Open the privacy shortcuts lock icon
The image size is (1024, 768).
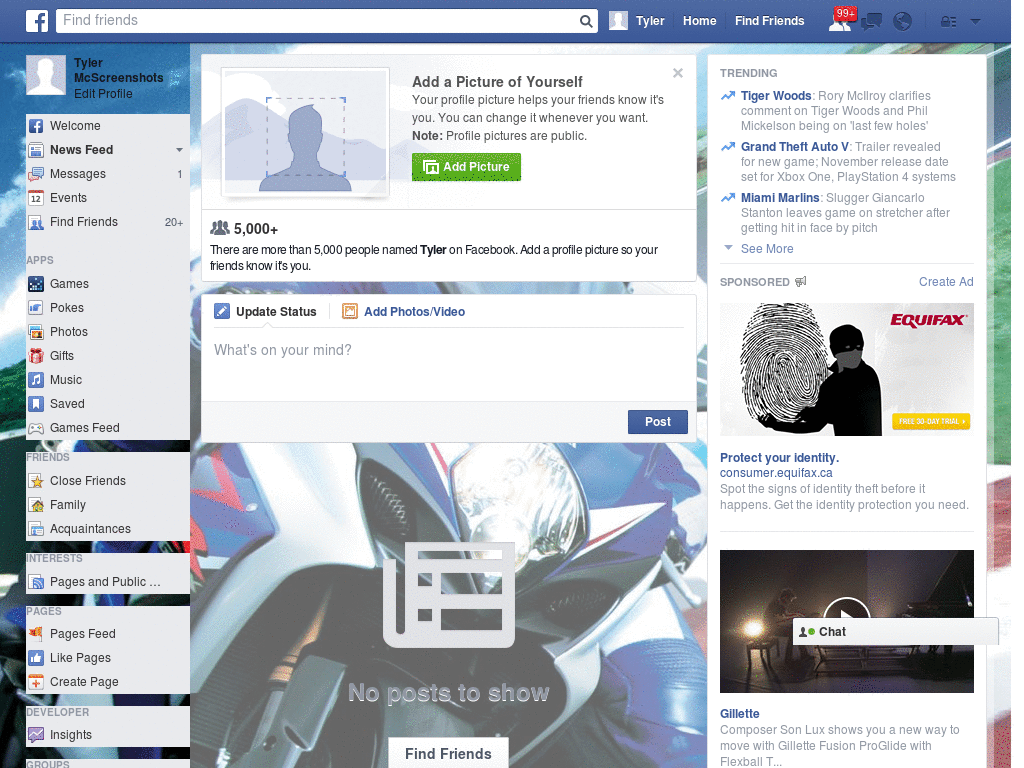[948, 22]
